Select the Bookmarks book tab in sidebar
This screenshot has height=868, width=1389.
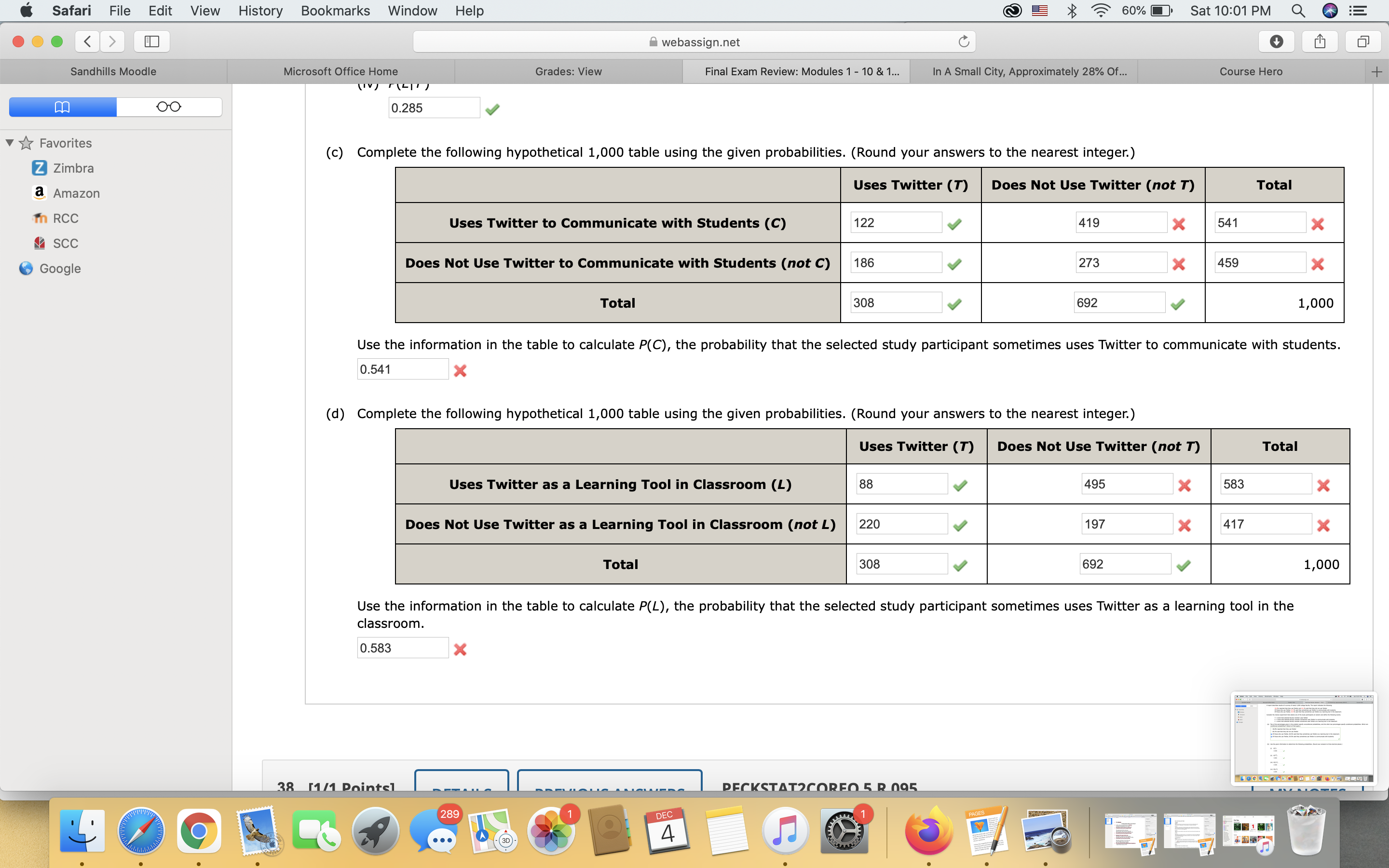pyautogui.click(x=63, y=107)
